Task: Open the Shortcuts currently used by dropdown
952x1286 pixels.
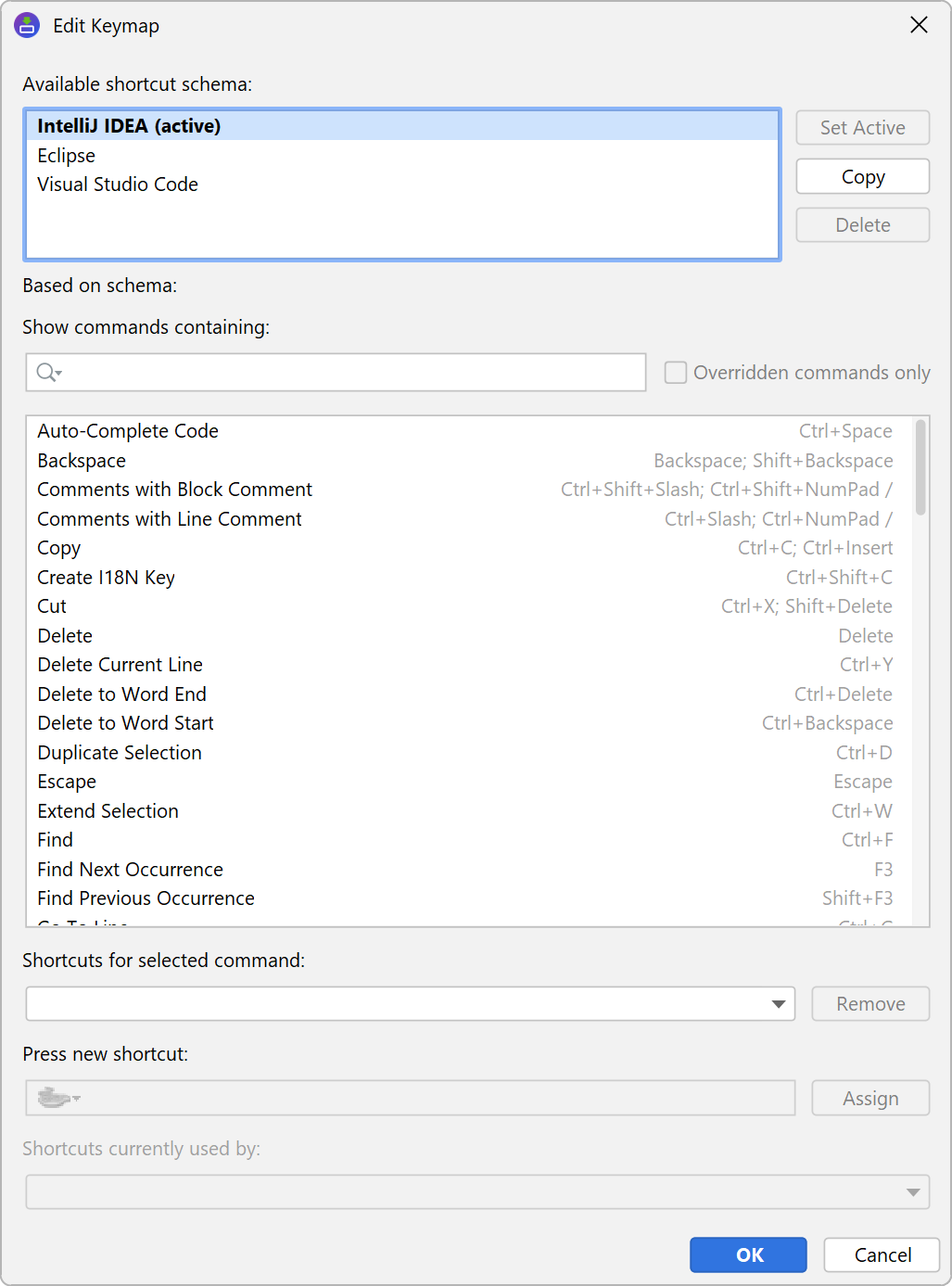Action: (913, 1192)
